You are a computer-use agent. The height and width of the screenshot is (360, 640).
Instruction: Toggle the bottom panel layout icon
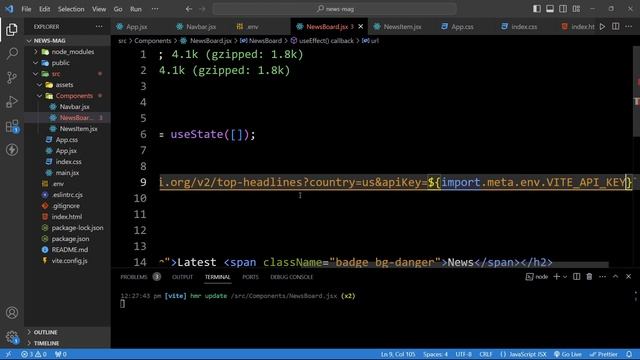click(550, 9)
